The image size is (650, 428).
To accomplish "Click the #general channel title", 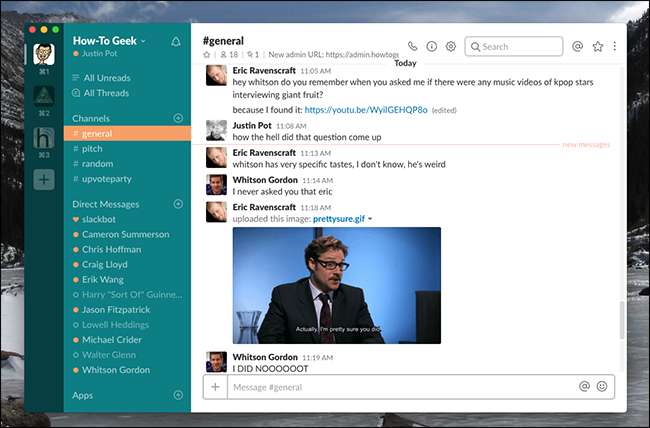I will [x=223, y=41].
